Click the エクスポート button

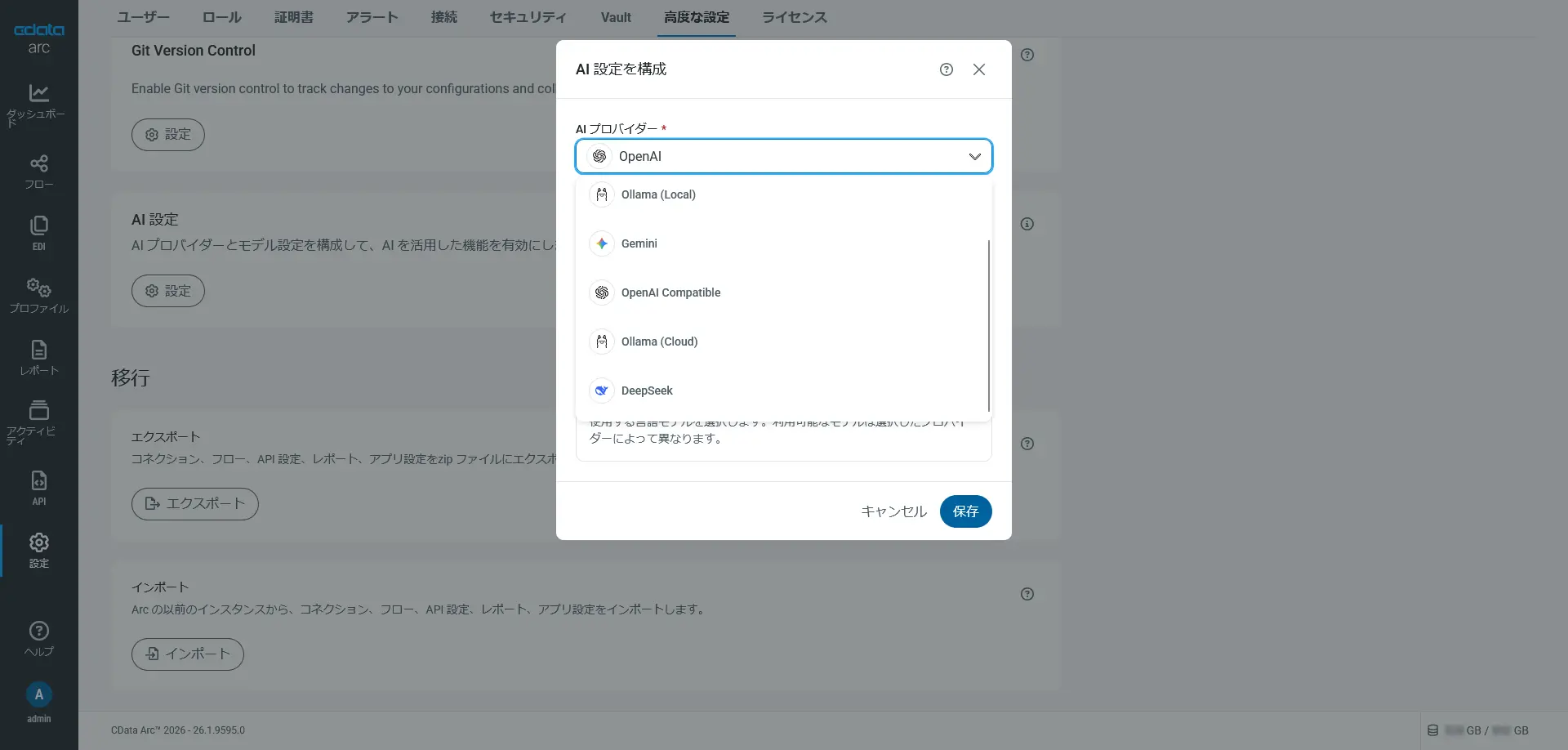pyautogui.click(x=194, y=503)
